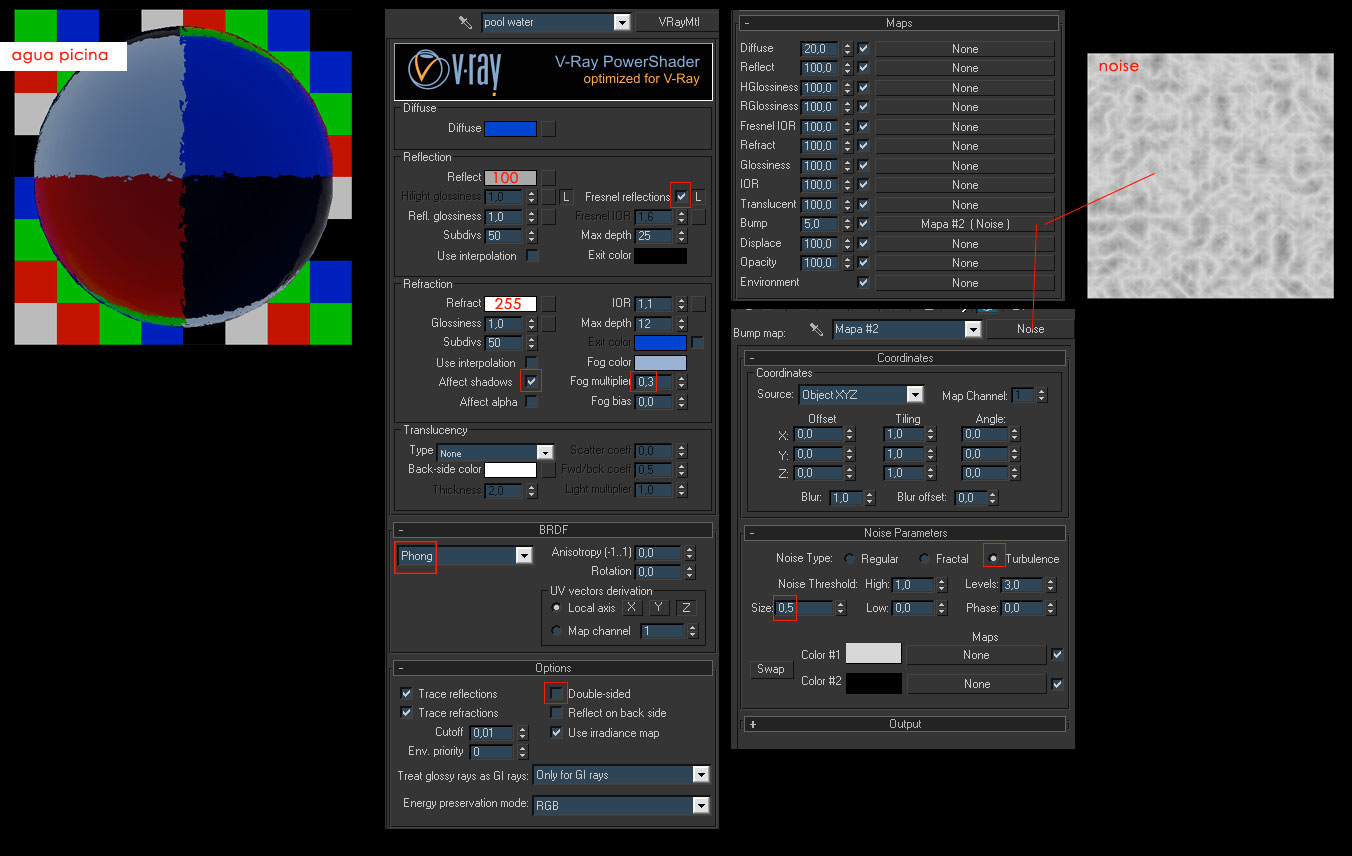
Task: Click the None button for Color #1
Action: (976, 655)
